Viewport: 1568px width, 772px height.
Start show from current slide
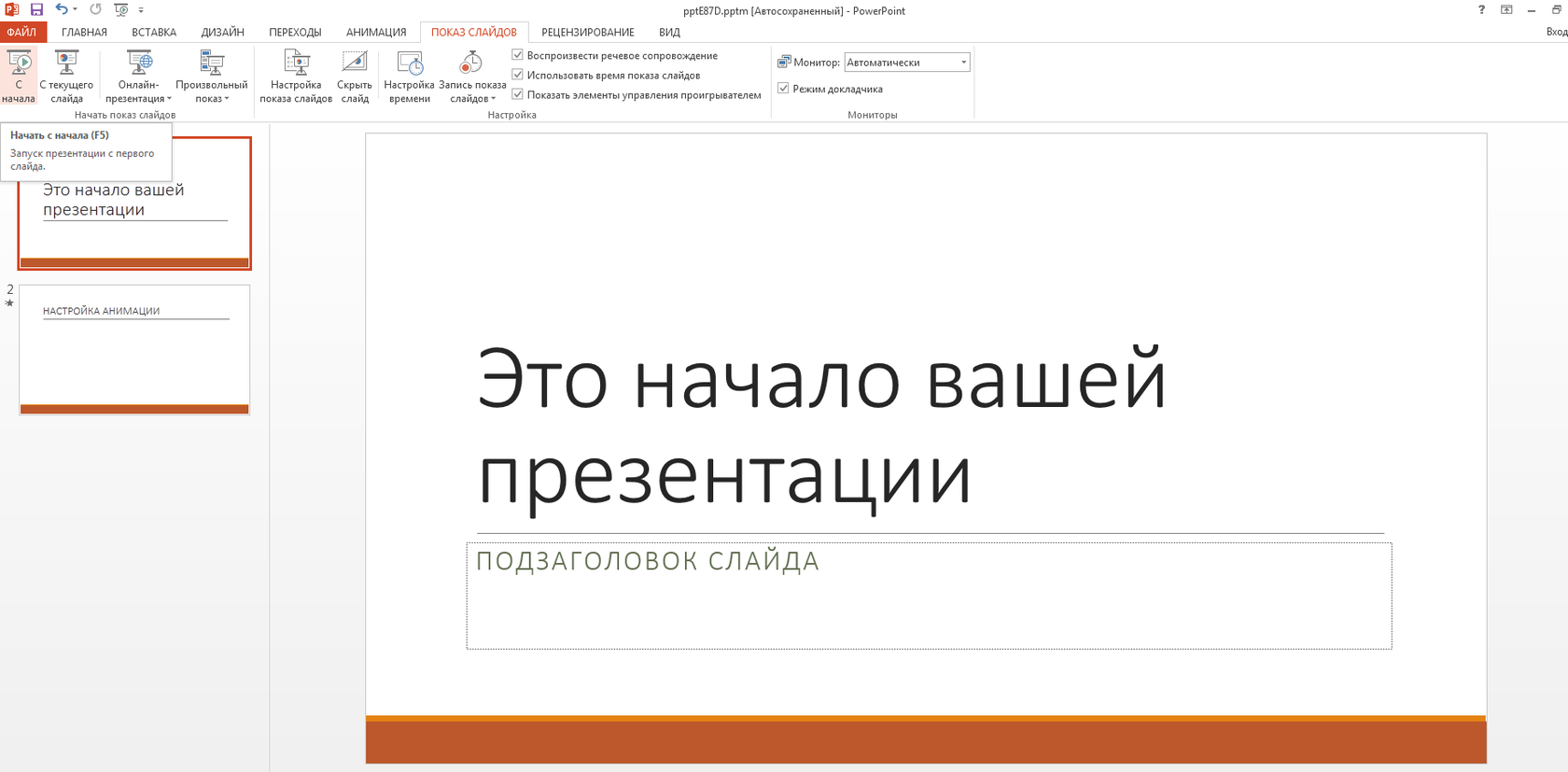pyautogui.click(x=66, y=76)
